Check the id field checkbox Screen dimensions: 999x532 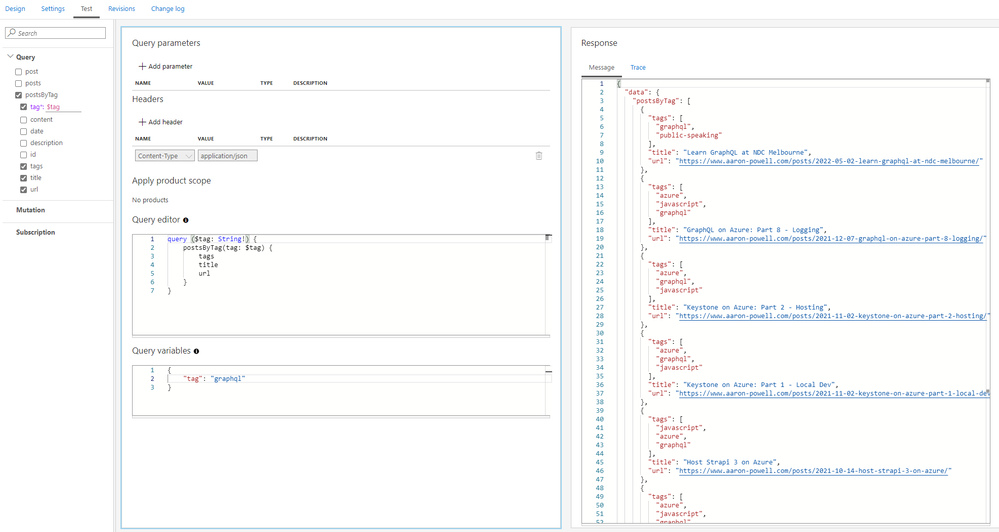point(24,155)
